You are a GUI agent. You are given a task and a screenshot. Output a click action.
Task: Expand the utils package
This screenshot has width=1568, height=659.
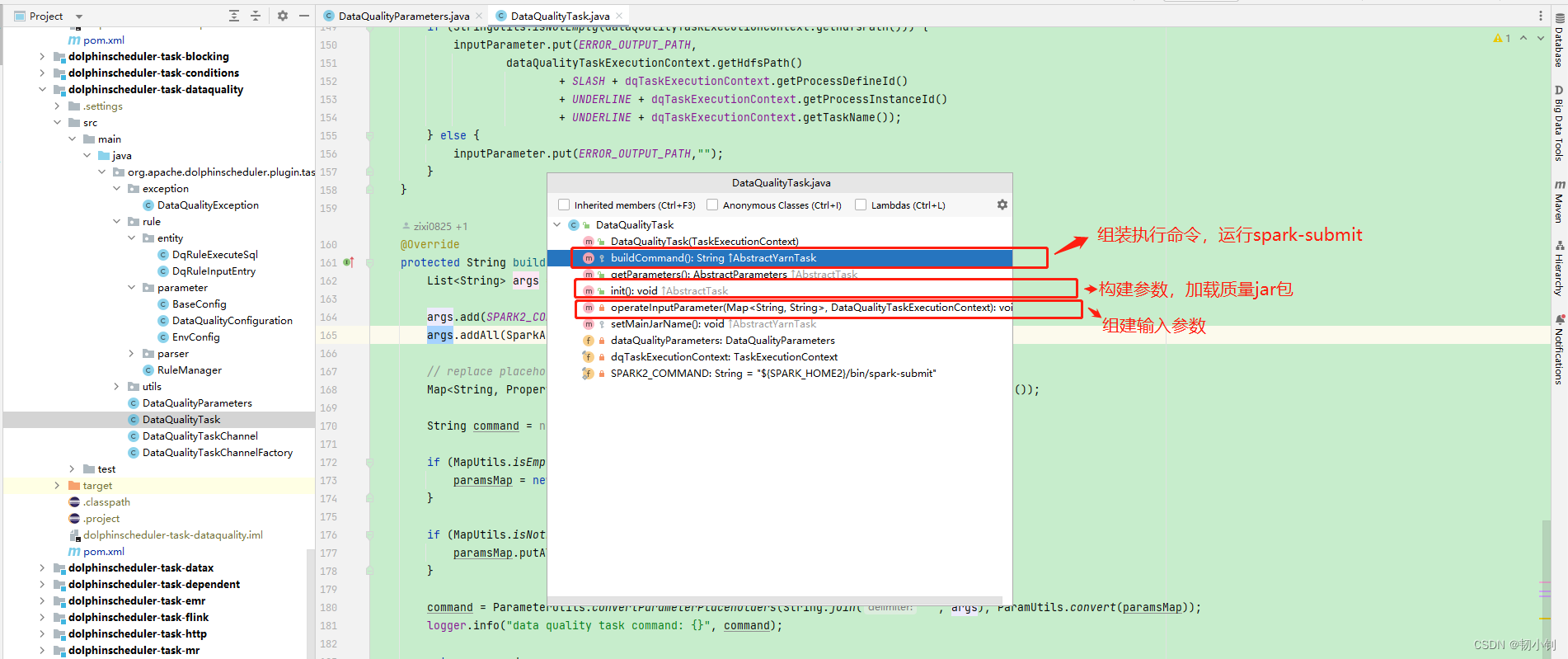[116, 386]
